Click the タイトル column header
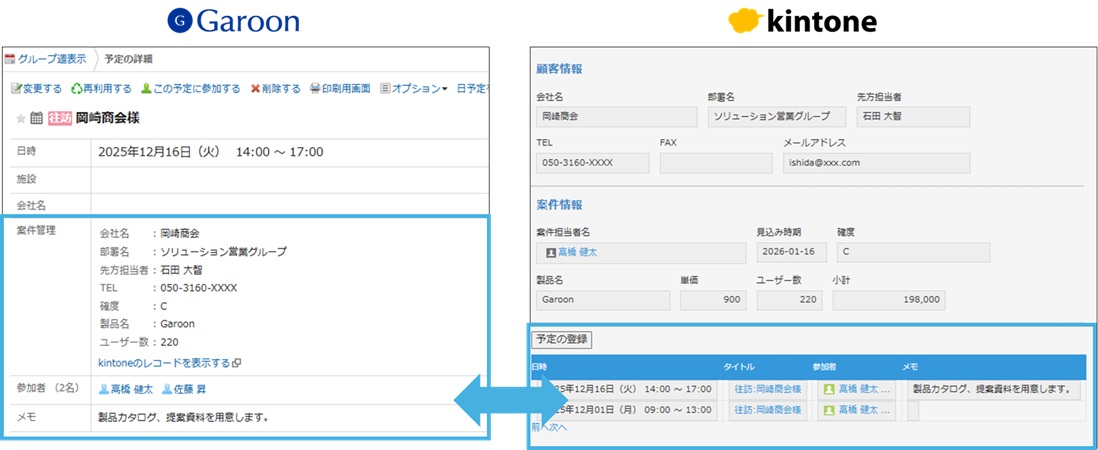The width and height of the screenshot is (1098, 450). click(x=739, y=367)
